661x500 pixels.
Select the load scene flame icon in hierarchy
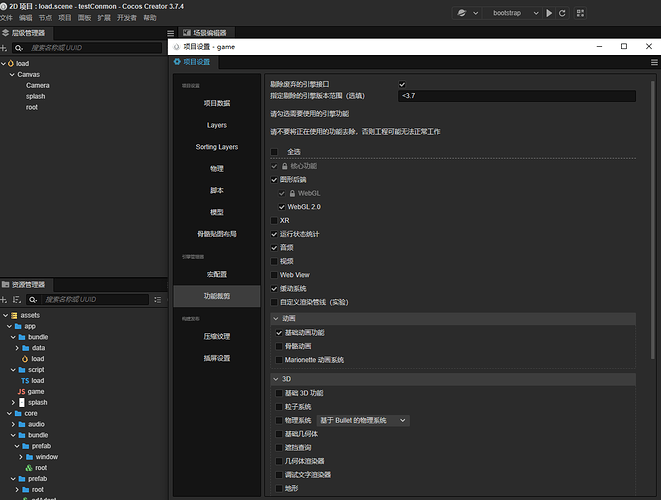tap(11, 63)
